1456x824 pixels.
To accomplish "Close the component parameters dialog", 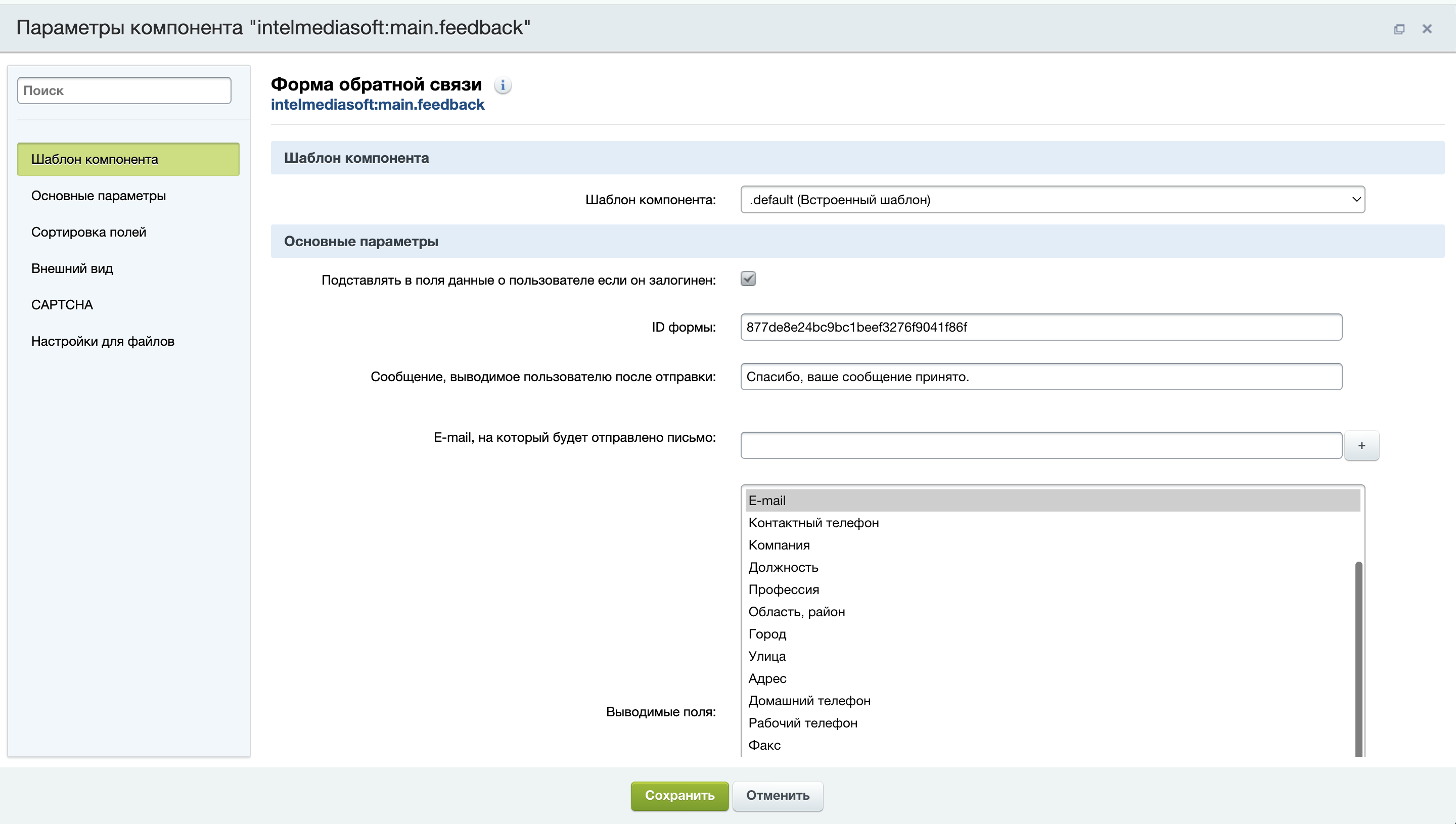I will (x=1427, y=29).
